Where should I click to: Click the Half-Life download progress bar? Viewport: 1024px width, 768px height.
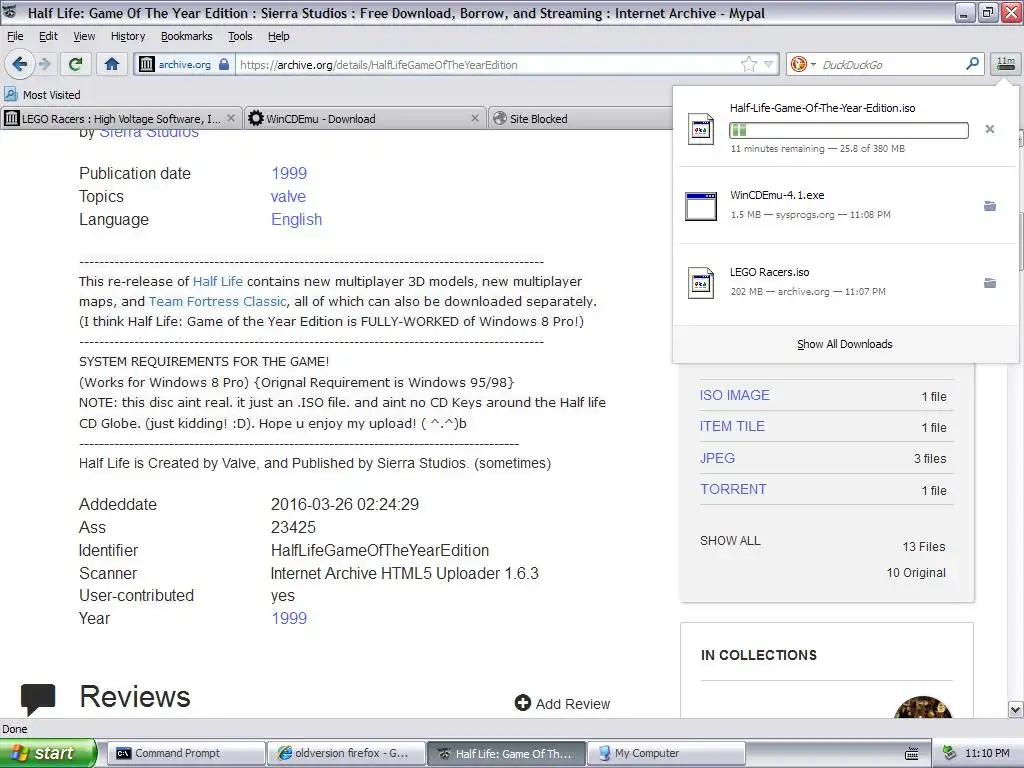848,130
